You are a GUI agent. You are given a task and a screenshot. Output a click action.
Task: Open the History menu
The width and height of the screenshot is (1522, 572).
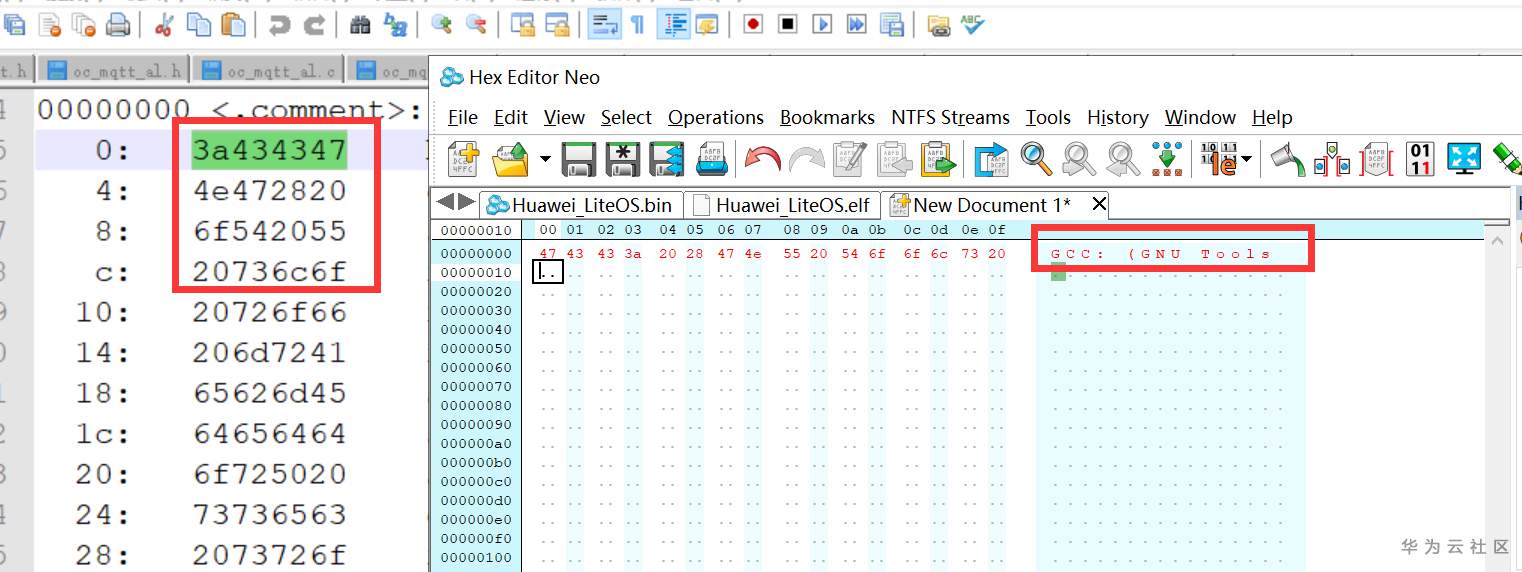[x=1118, y=117]
